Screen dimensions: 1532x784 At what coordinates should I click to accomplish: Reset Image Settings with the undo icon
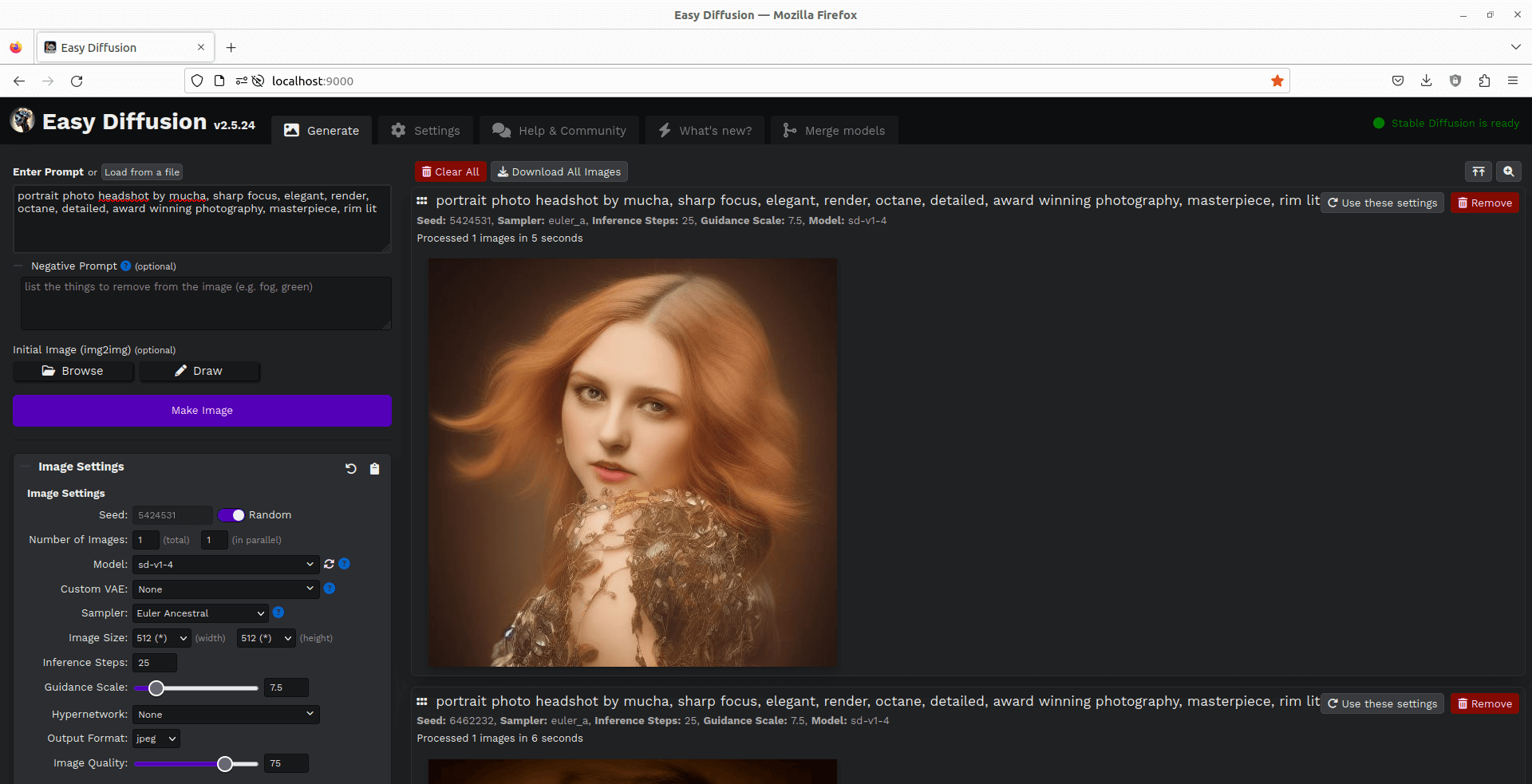point(351,469)
